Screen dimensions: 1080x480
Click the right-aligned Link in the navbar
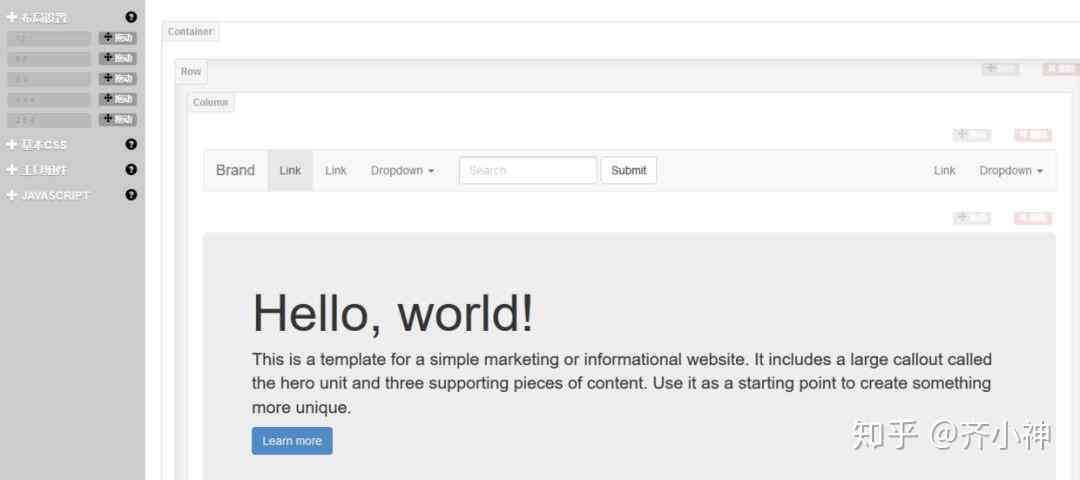(944, 170)
